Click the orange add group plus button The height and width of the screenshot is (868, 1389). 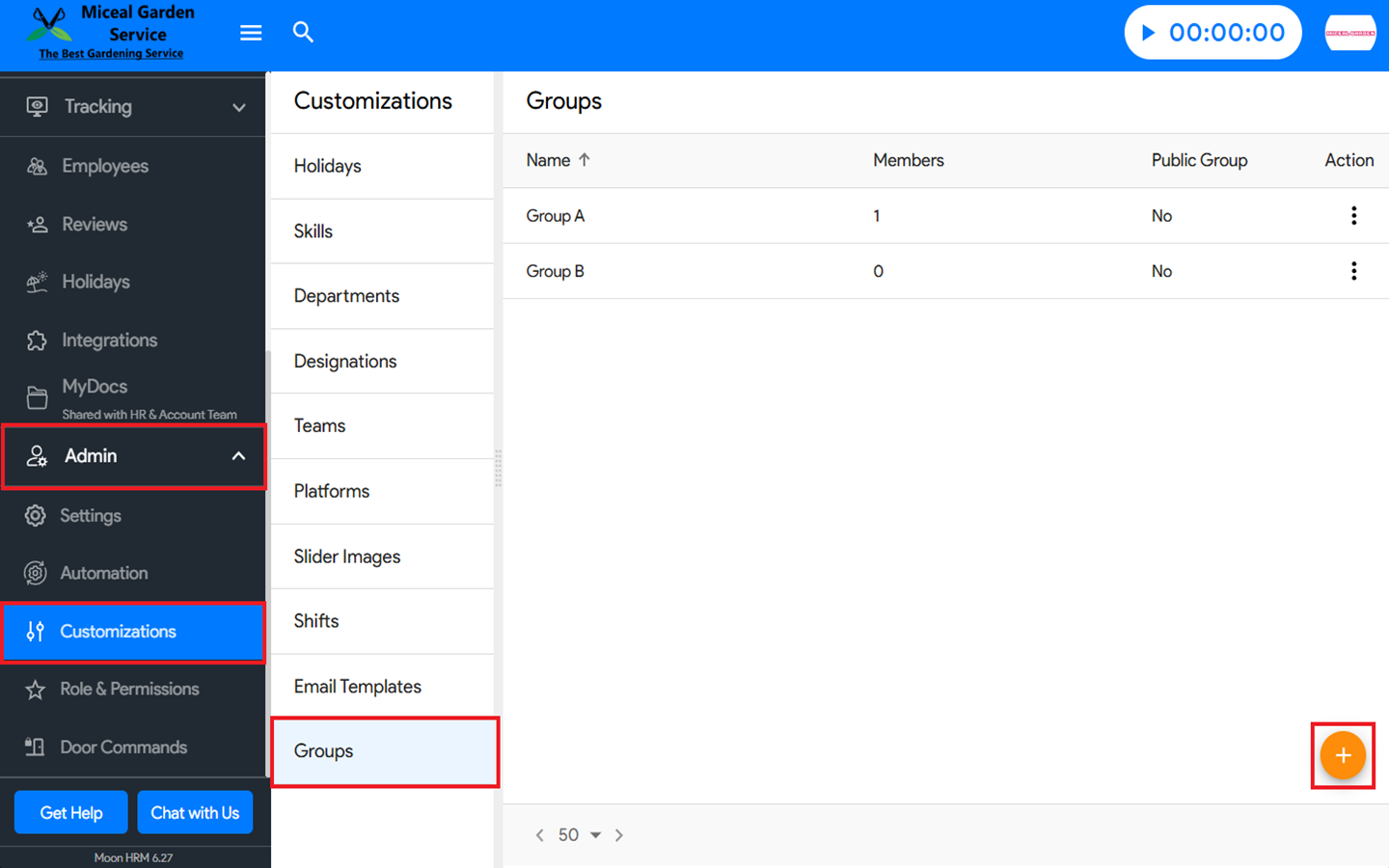tap(1342, 756)
